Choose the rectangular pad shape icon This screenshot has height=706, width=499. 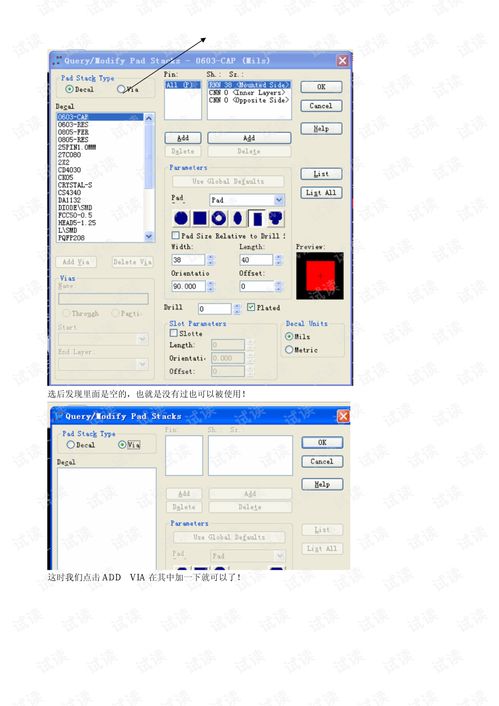[x=257, y=218]
